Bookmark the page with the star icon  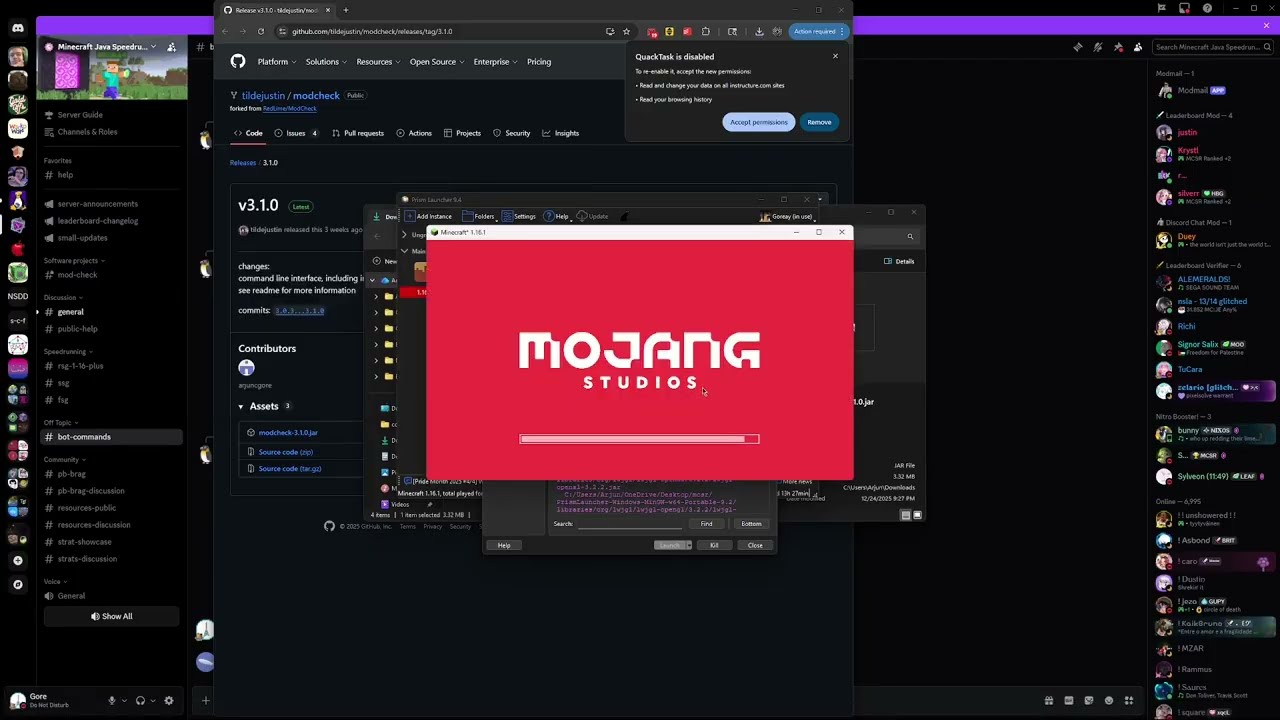point(627,31)
